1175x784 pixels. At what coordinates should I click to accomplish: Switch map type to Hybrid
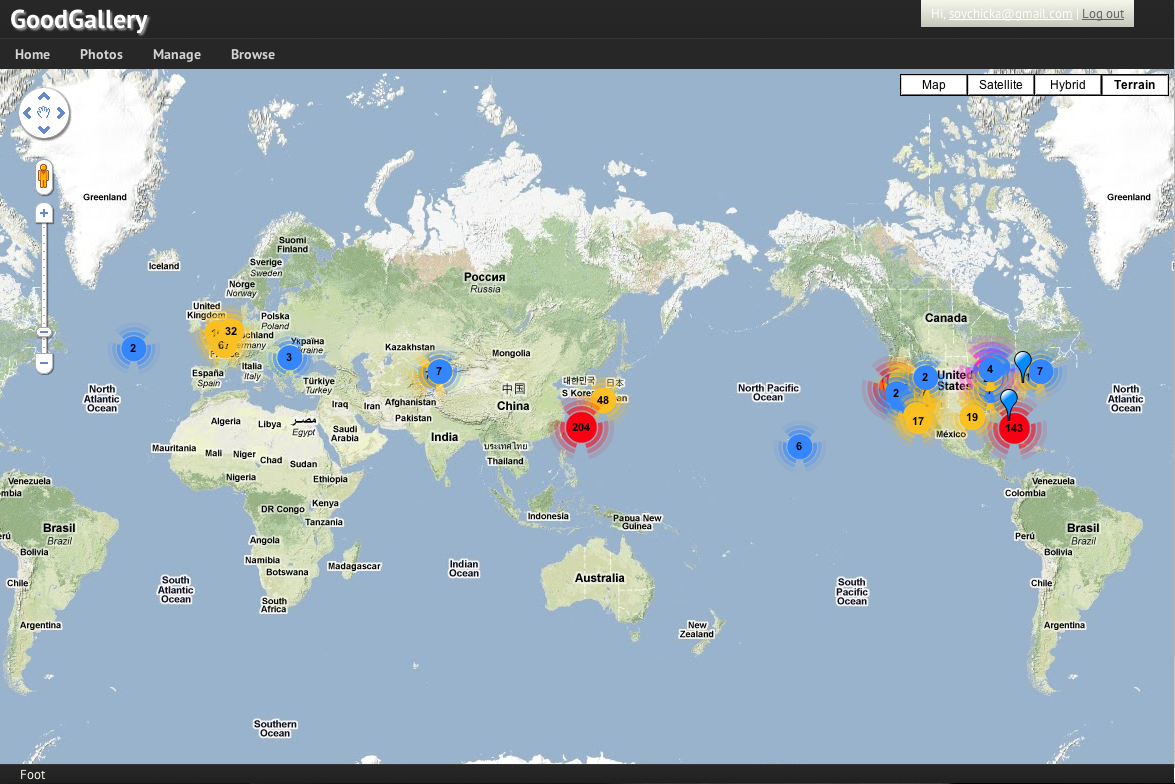1067,85
